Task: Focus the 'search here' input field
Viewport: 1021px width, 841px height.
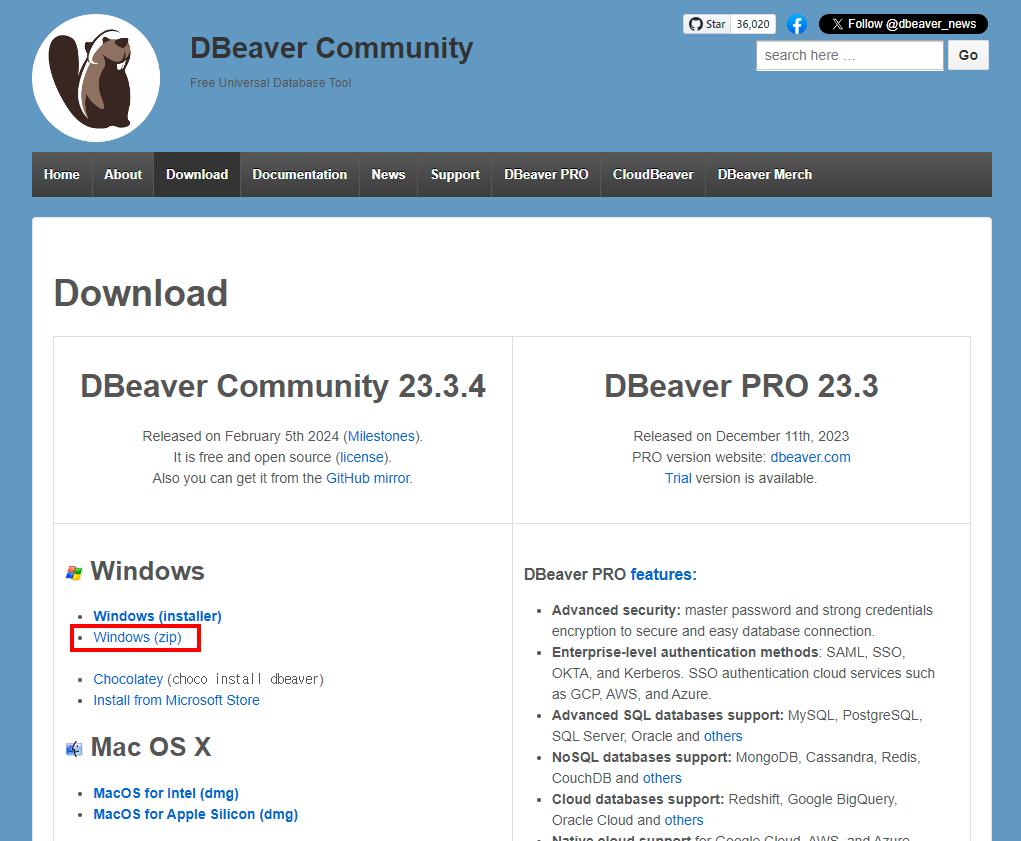Action: point(849,55)
